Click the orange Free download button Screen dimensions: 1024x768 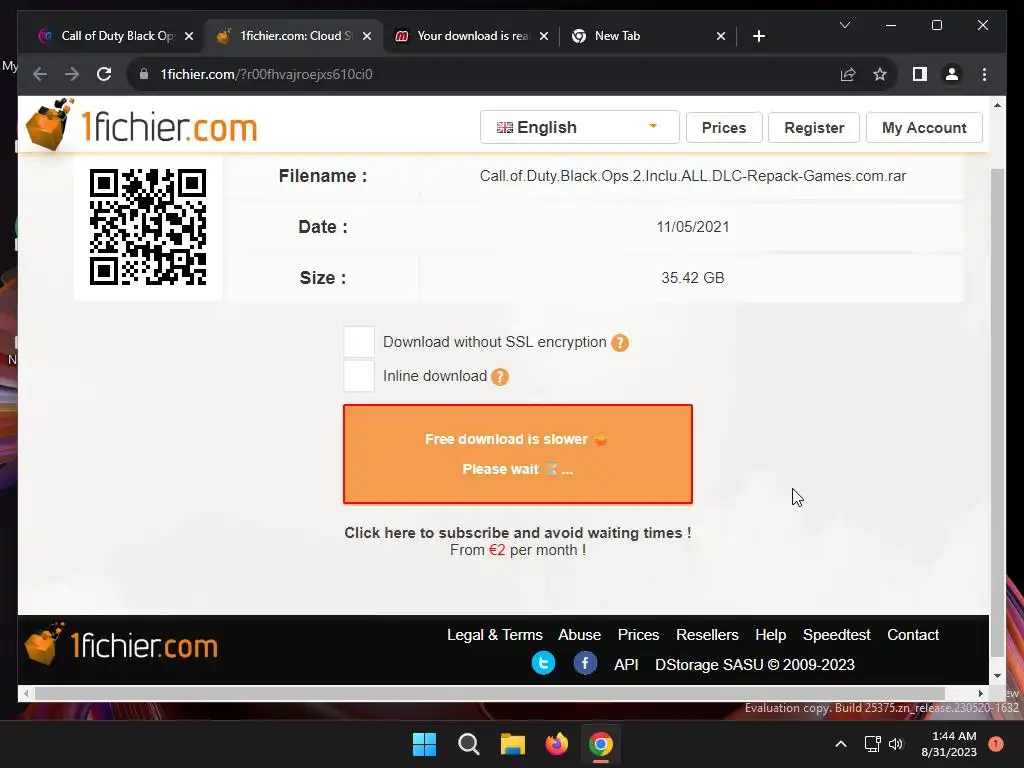[x=517, y=454]
